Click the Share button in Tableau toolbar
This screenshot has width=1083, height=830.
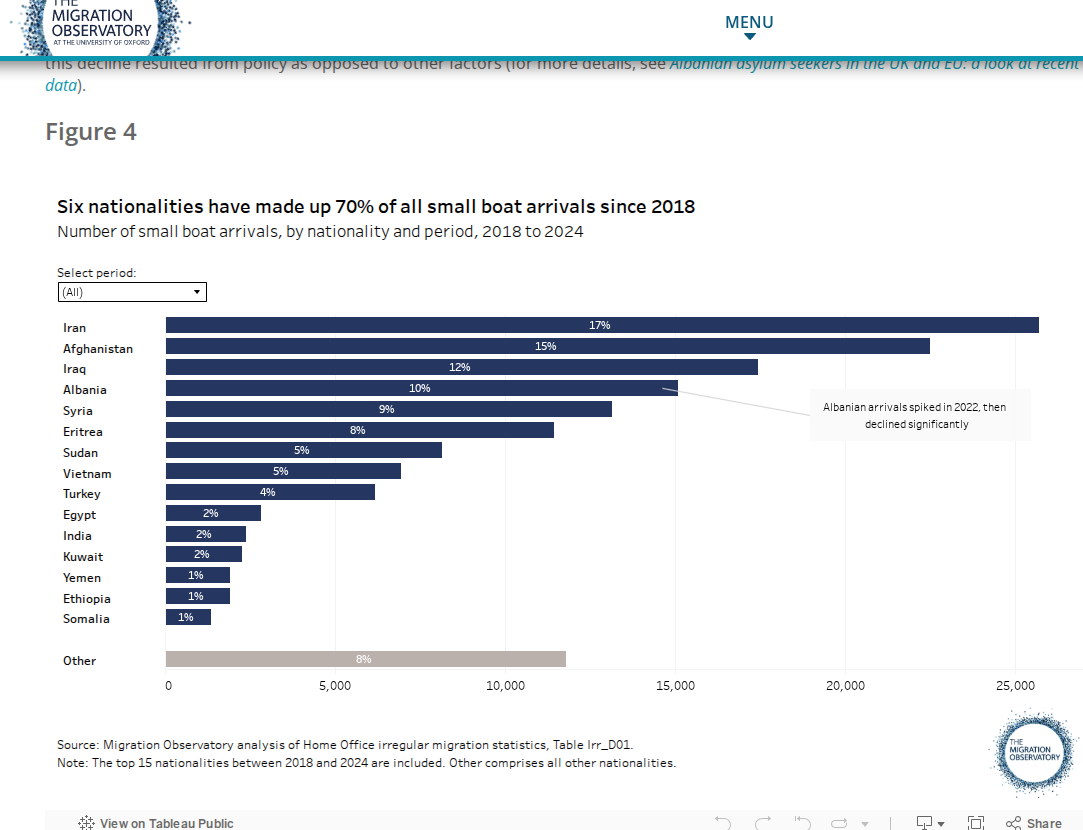1034,823
